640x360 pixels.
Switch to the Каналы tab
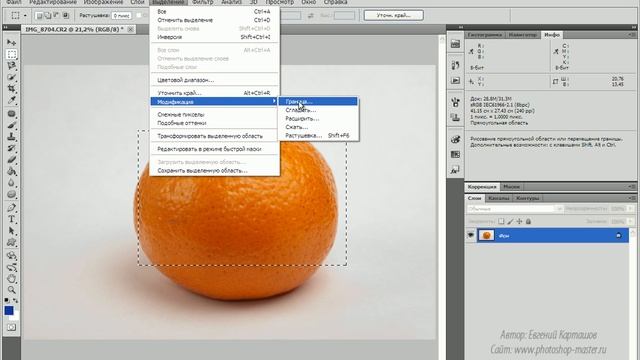pyautogui.click(x=498, y=198)
